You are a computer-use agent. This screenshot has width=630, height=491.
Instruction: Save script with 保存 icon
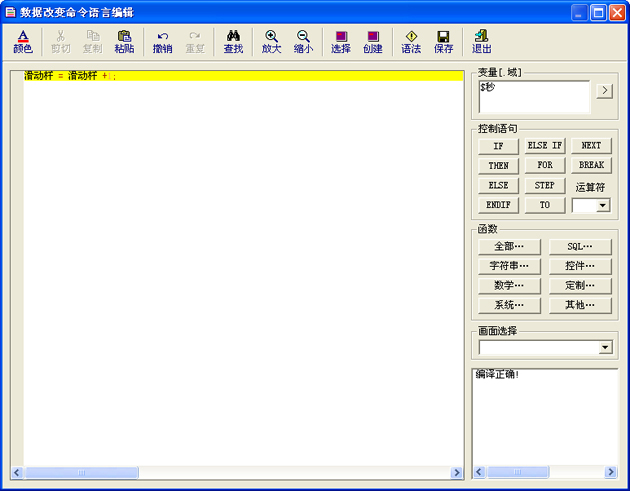point(443,42)
